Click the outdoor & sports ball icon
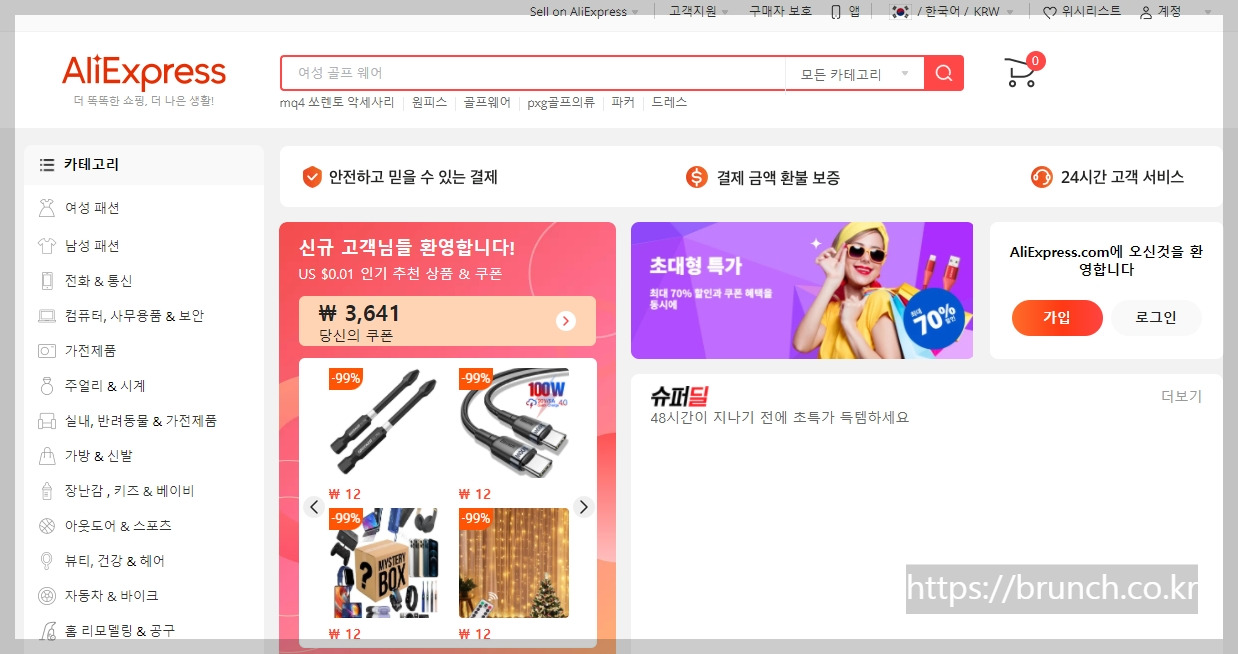The width and height of the screenshot is (1238, 654). 47,526
